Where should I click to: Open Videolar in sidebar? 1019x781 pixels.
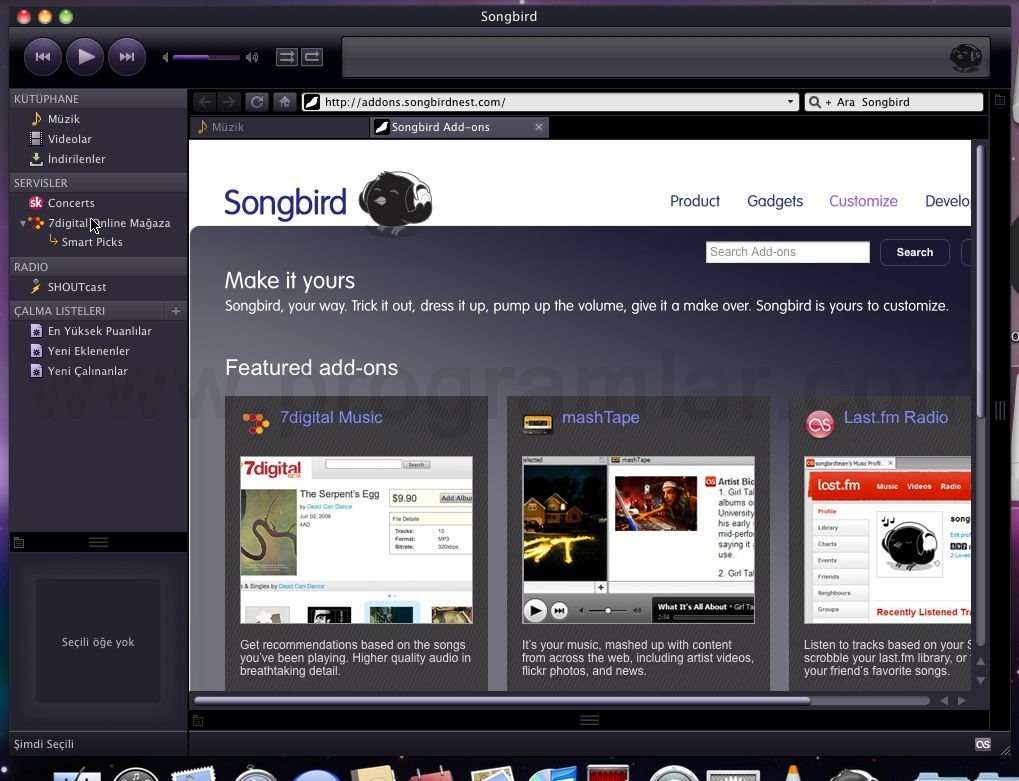click(x=70, y=139)
